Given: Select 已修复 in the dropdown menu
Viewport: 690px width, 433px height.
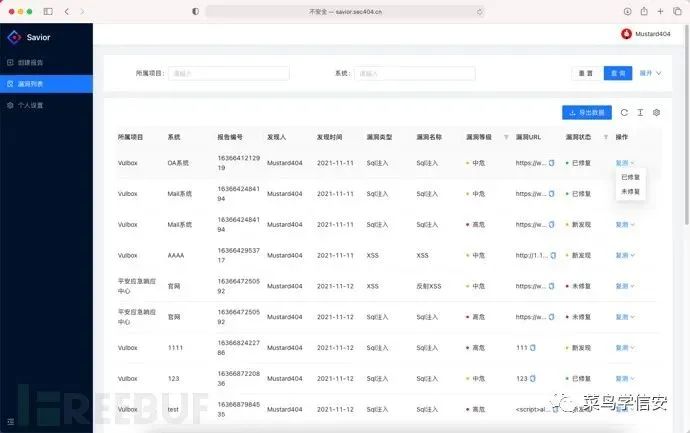Looking at the screenshot, I should click(x=630, y=177).
